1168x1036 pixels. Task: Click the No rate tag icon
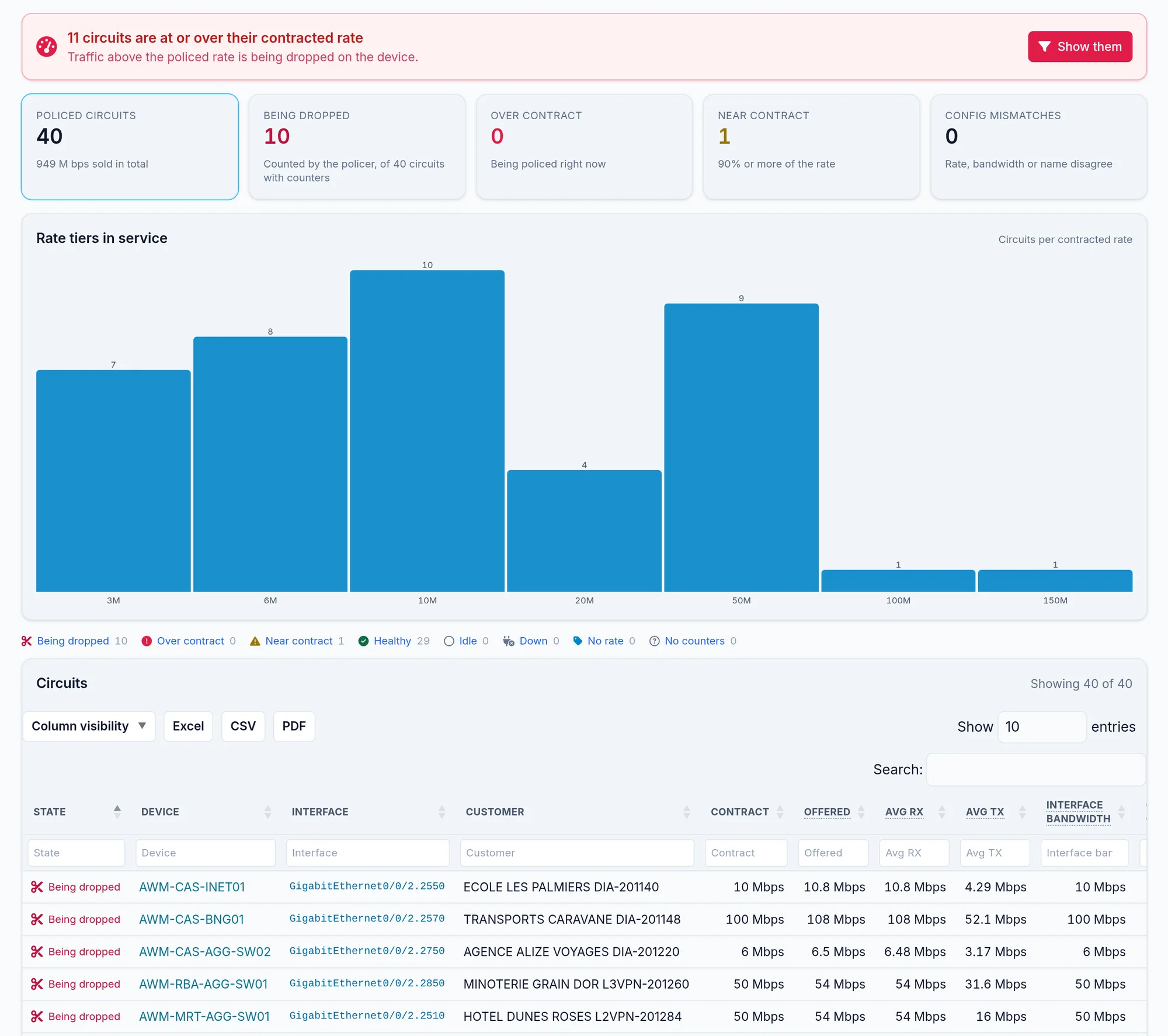point(578,641)
